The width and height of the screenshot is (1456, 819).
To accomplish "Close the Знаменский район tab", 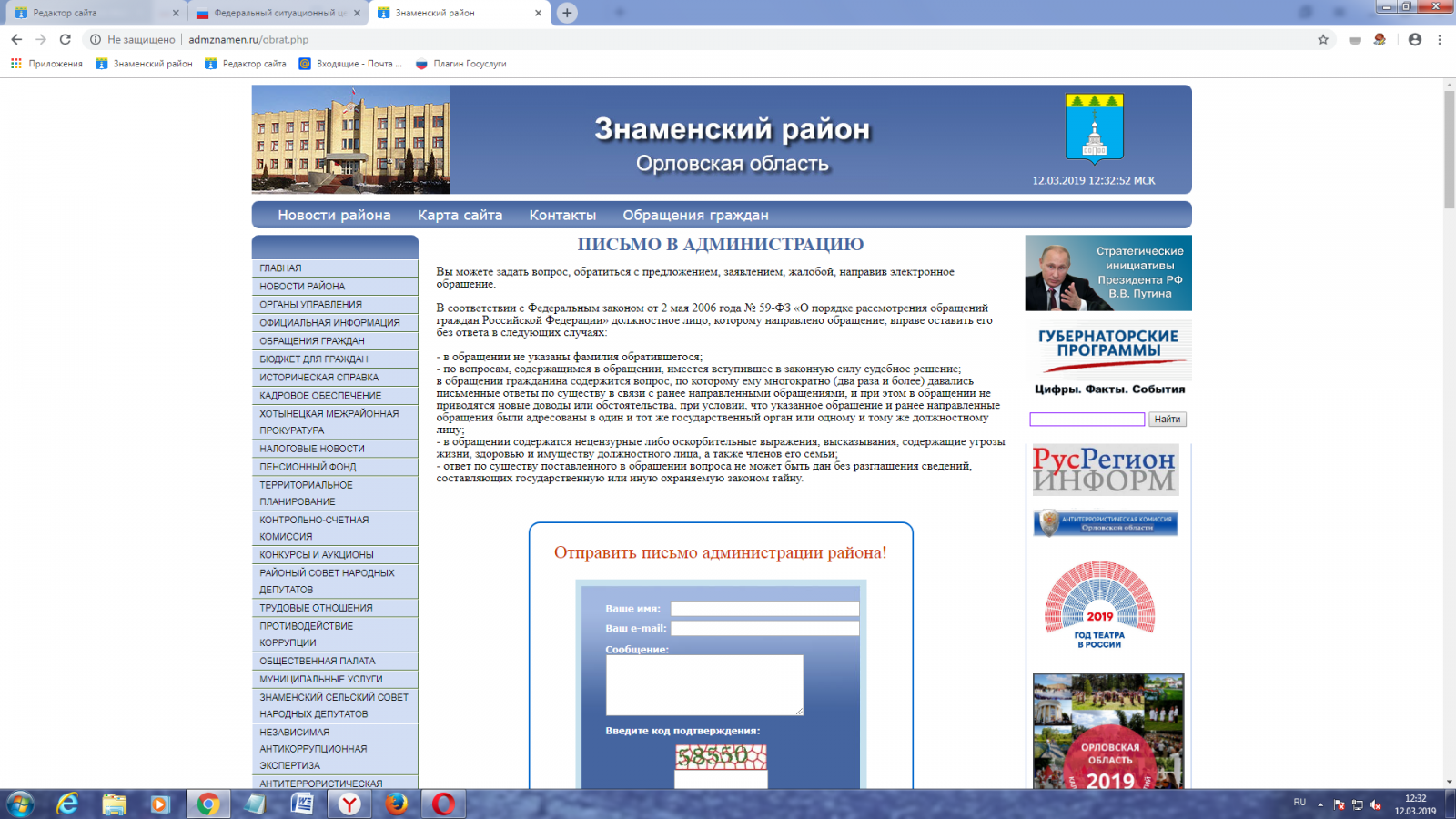I will (x=538, y=13).
